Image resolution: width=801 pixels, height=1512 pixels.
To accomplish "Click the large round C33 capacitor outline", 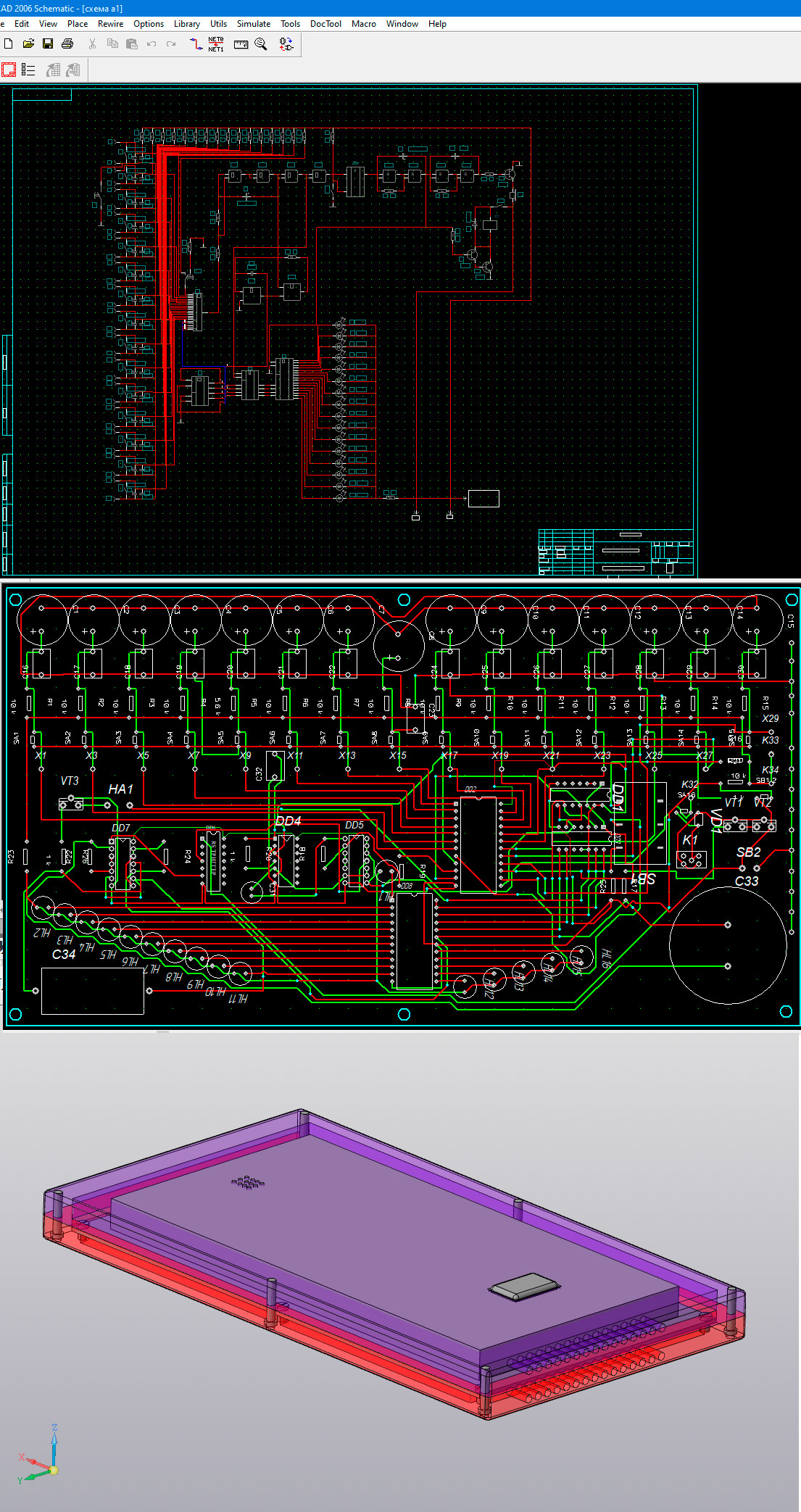I will pos(728,945).
